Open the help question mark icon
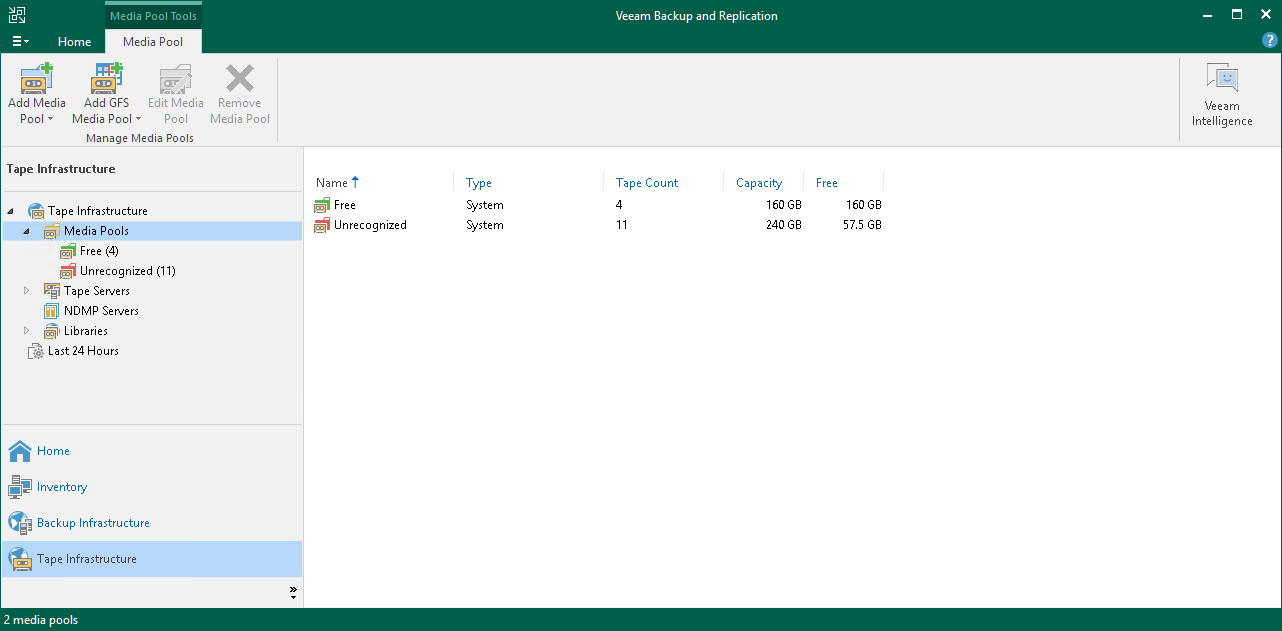Image resolution: width=1282 pixels, height=631 pixels. pos(1270,41)
